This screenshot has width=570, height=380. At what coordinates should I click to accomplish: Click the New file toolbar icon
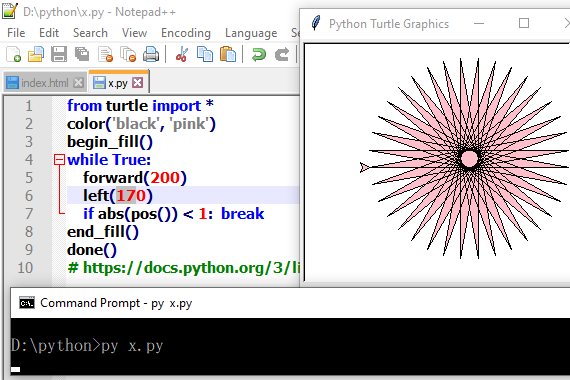(13, 55)
